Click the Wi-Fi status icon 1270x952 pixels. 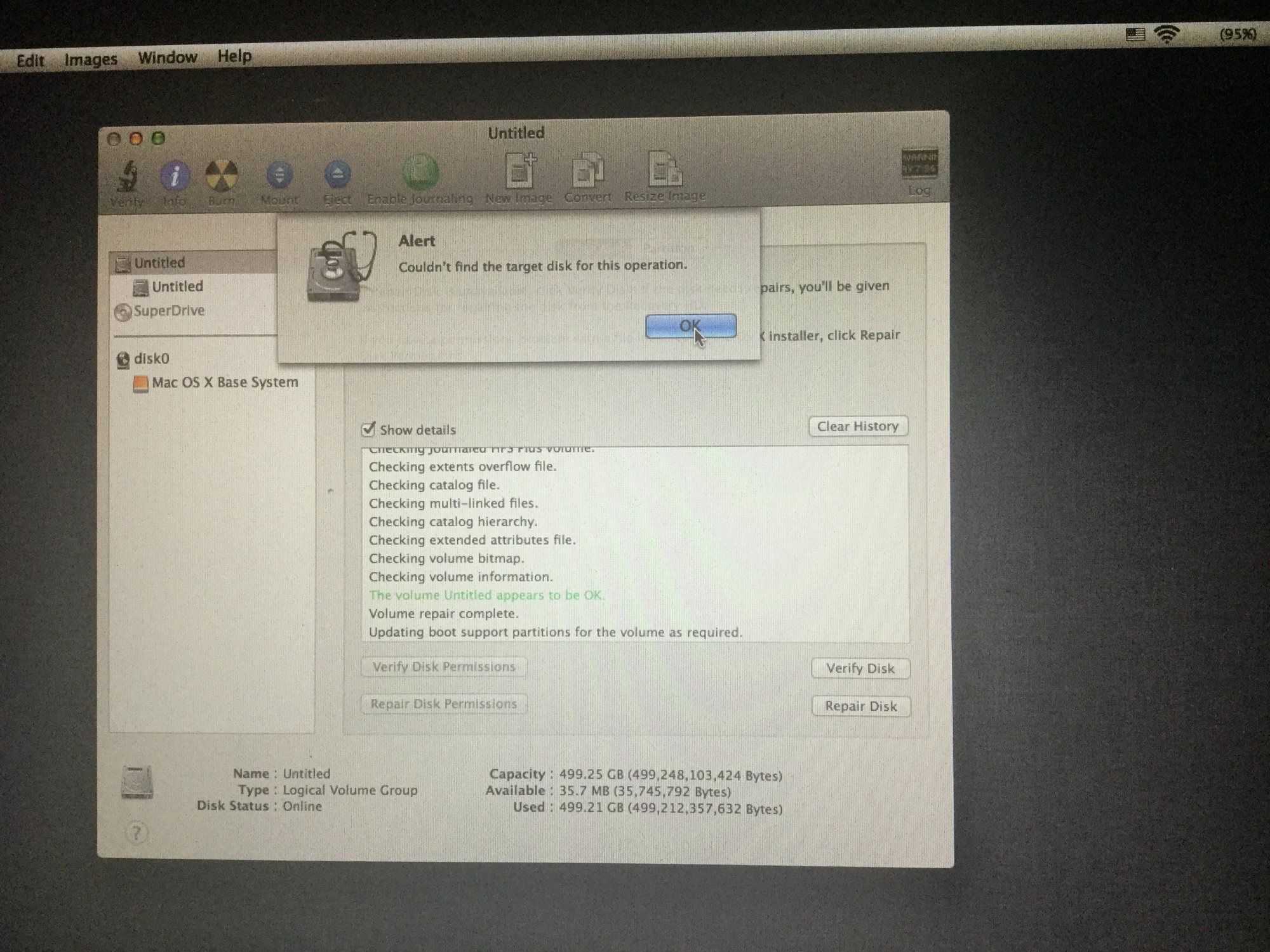pos(1166,34)
